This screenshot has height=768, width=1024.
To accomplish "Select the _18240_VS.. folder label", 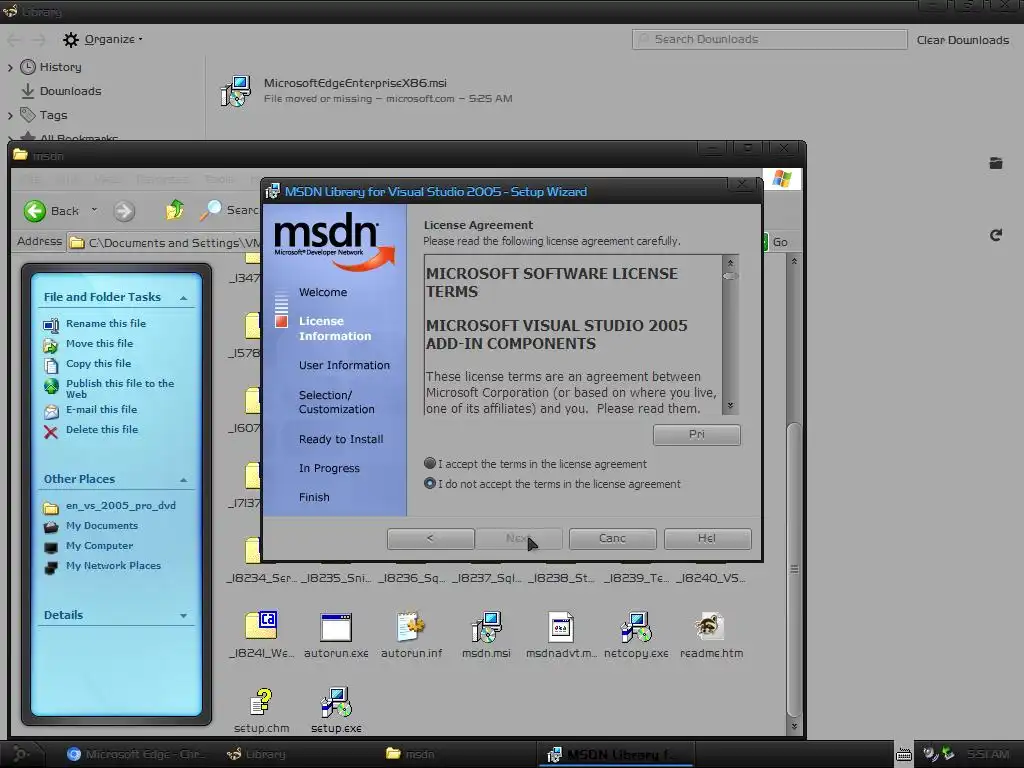I will tap(711, 578).
